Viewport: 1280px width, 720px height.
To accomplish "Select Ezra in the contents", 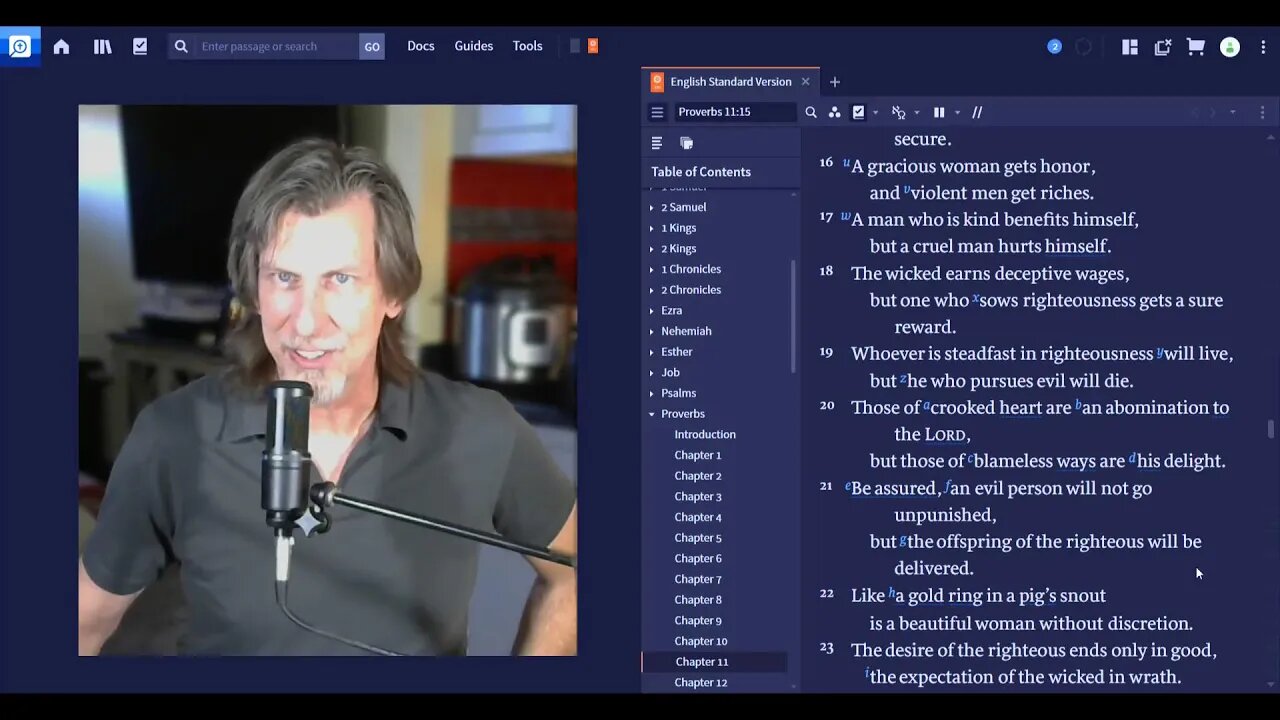I will click(672, 311).
